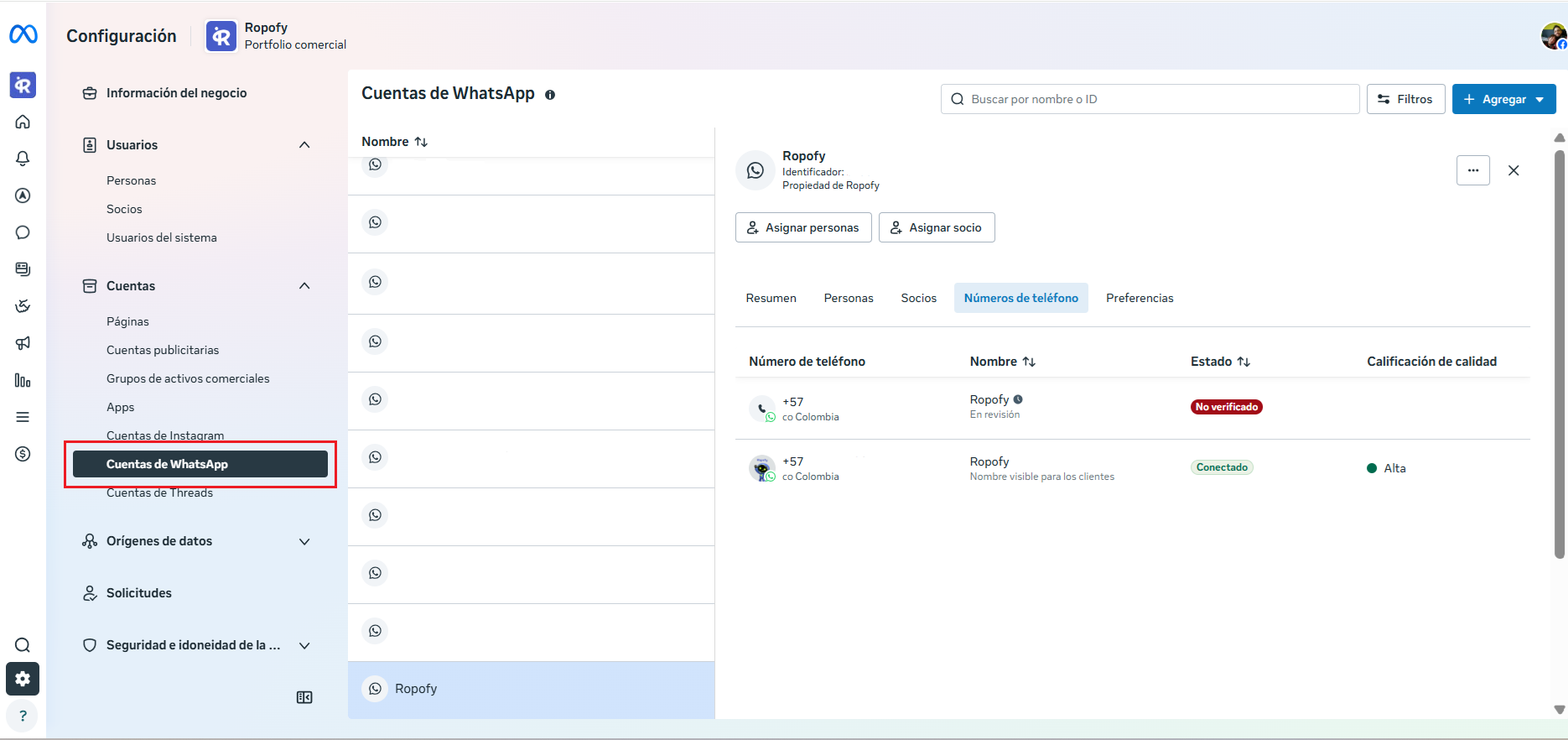
Task: Click the help question mark icon
Action: point(23,716)
